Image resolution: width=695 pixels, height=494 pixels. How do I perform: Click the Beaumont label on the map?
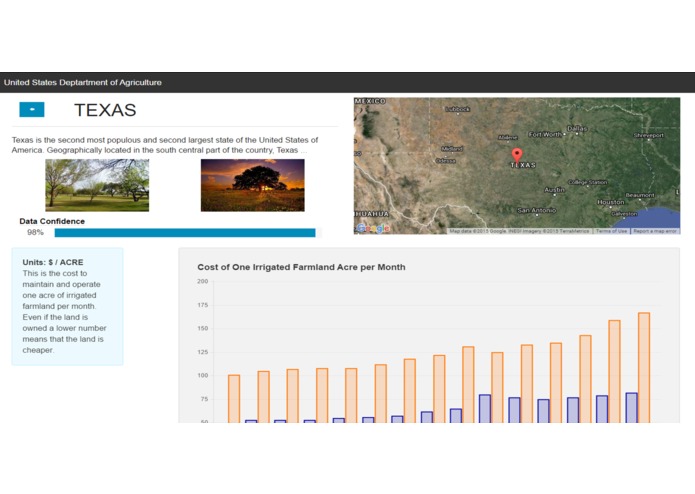(640, 195)
